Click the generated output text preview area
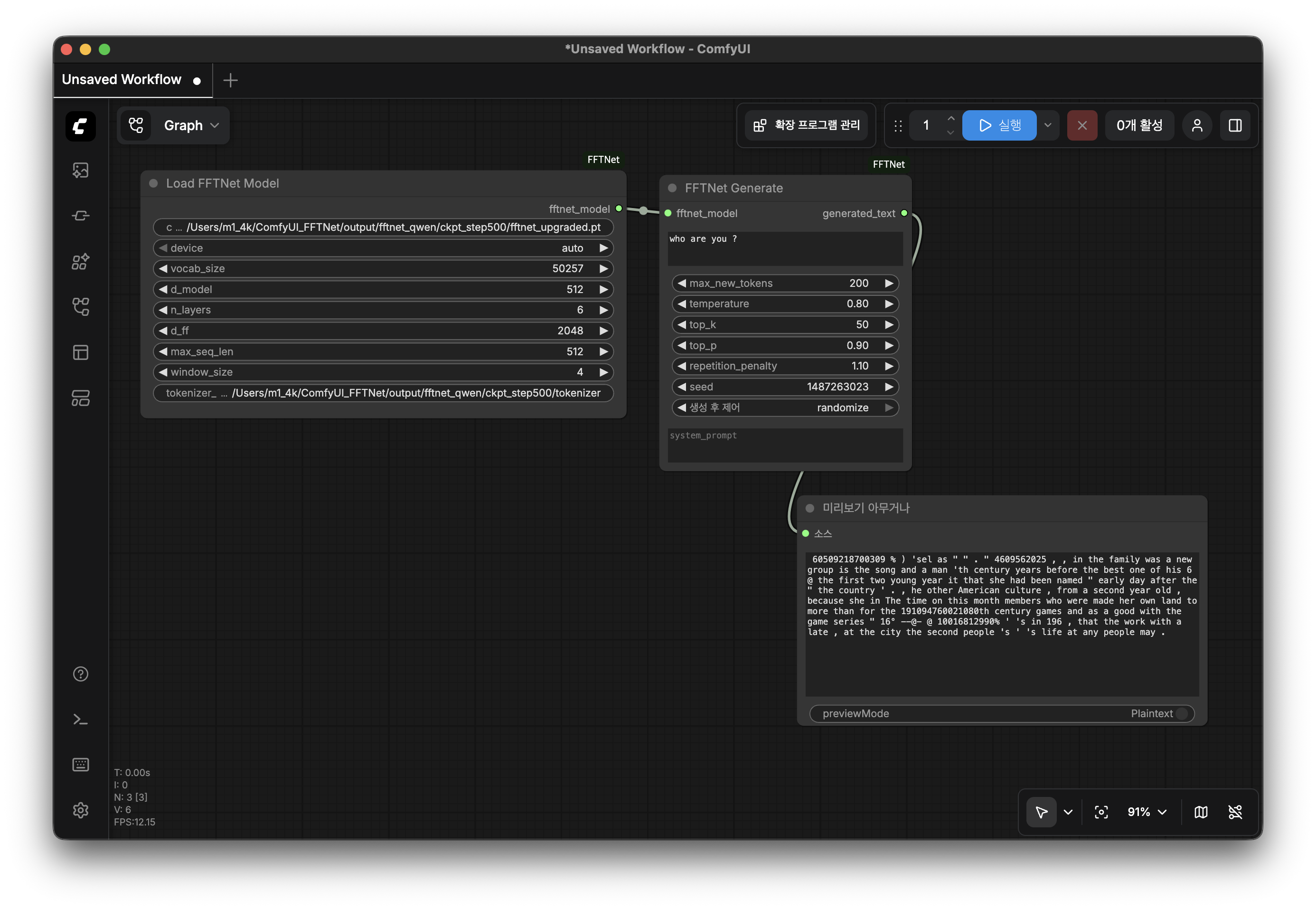This screenshot has width=1316, height=910. [1001, 624]
